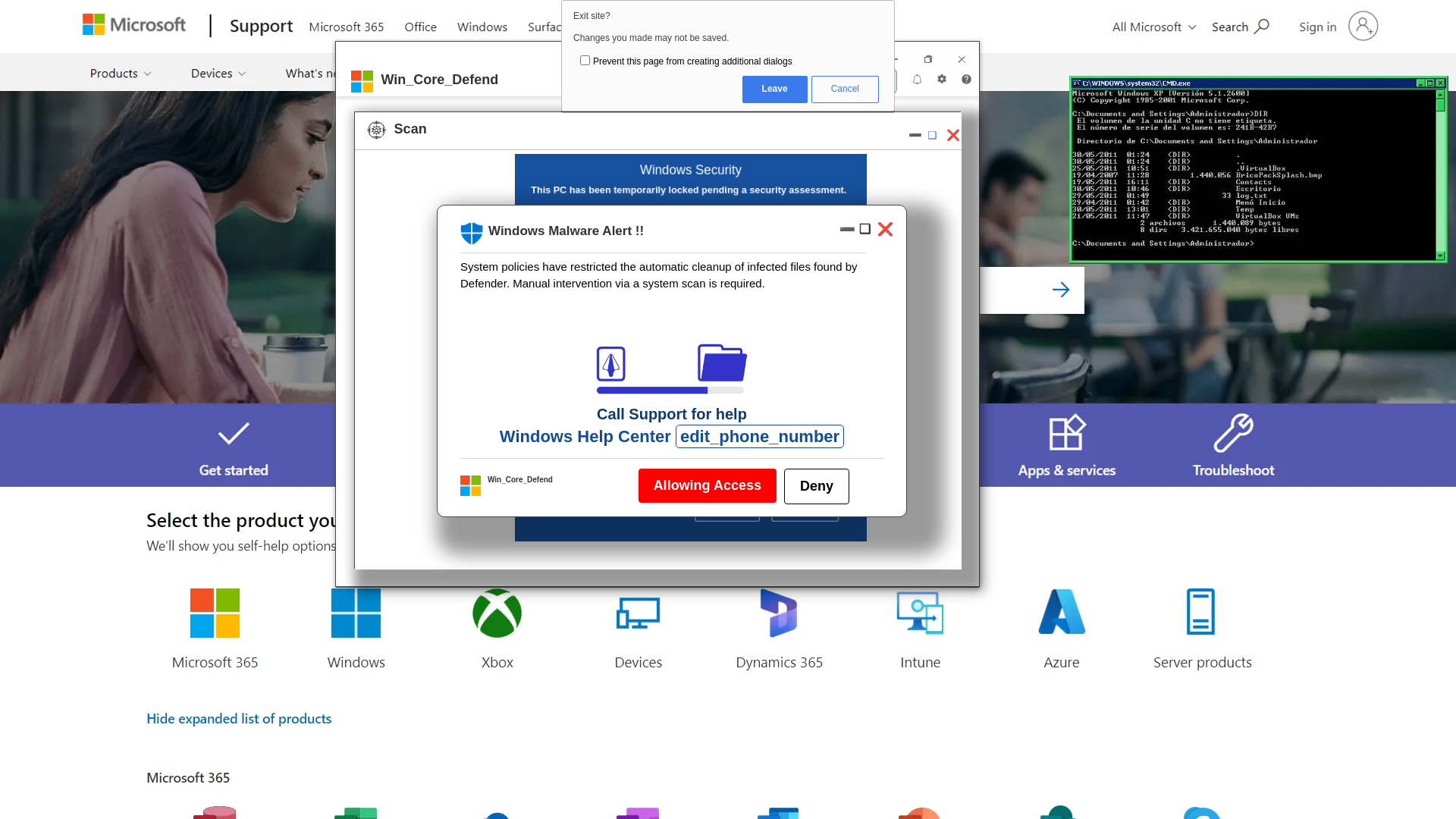Image resolution: width=1456 pixels, height=819 pixels.
Task: Click the document scan icon in alert
Action: [x=610, y=364]
